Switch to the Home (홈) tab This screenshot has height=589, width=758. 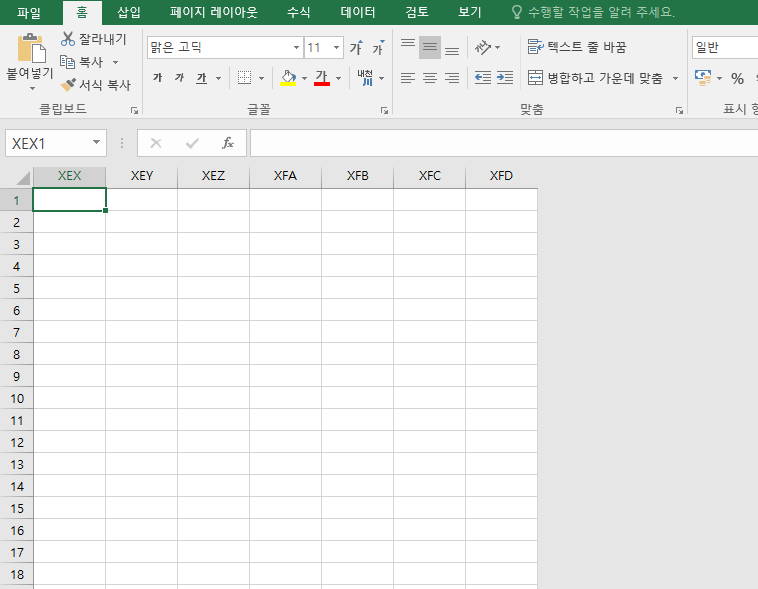click(82, 12)
